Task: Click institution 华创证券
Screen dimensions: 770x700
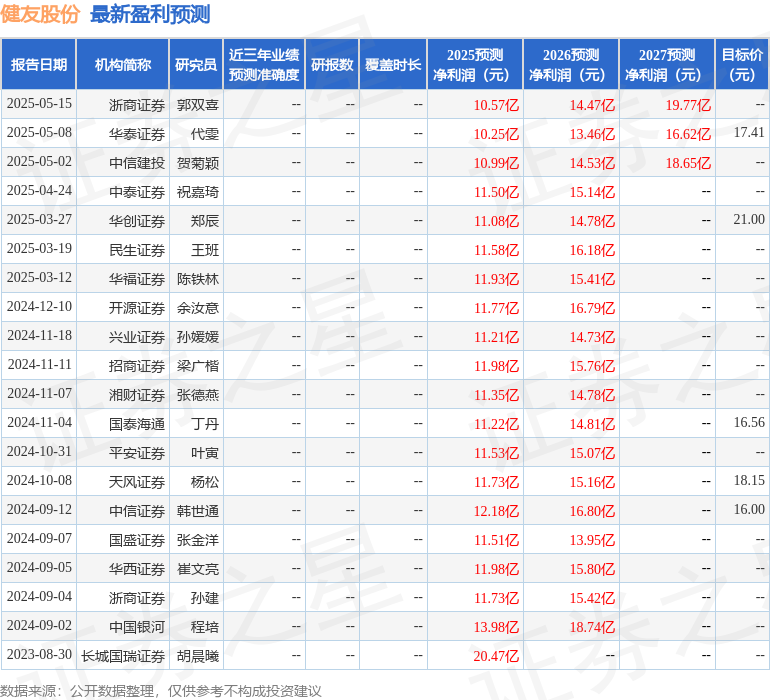Action: (137, 221)
